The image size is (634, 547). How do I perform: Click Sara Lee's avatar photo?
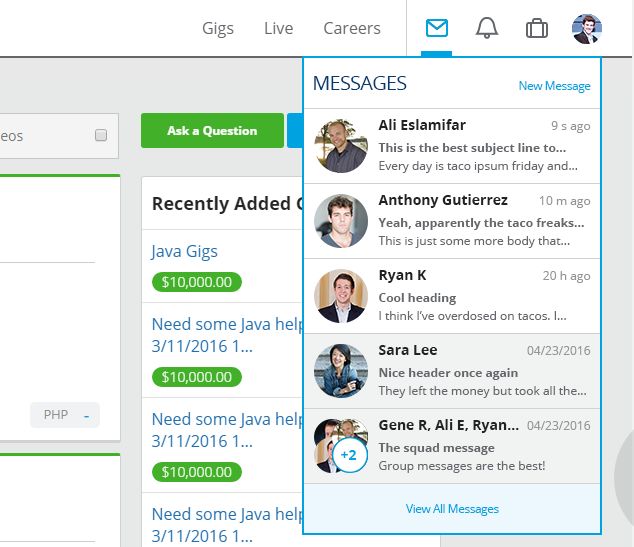(x=341, y=371)
